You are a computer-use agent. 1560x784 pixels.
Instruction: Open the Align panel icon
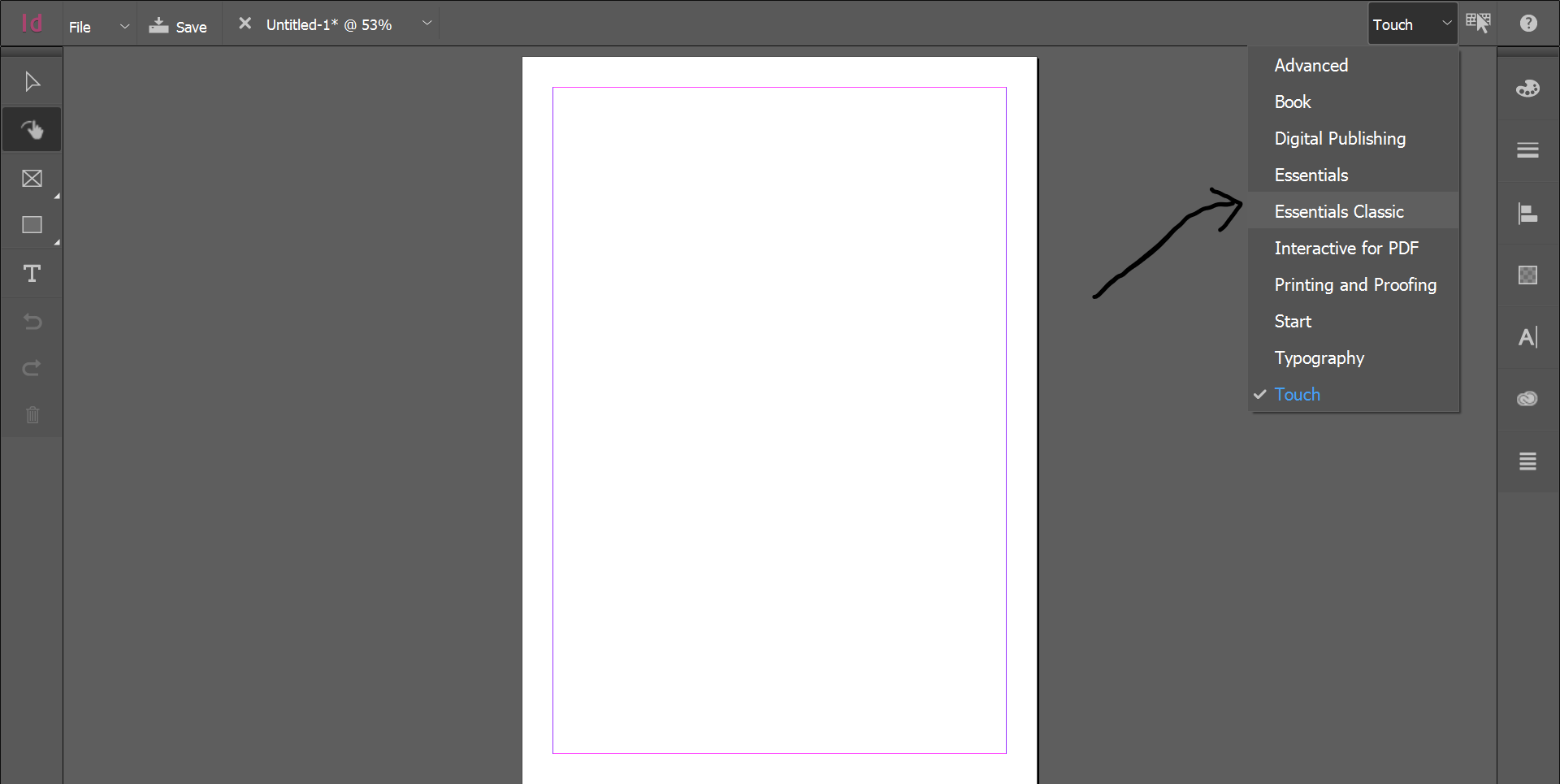click(1527, 214)
